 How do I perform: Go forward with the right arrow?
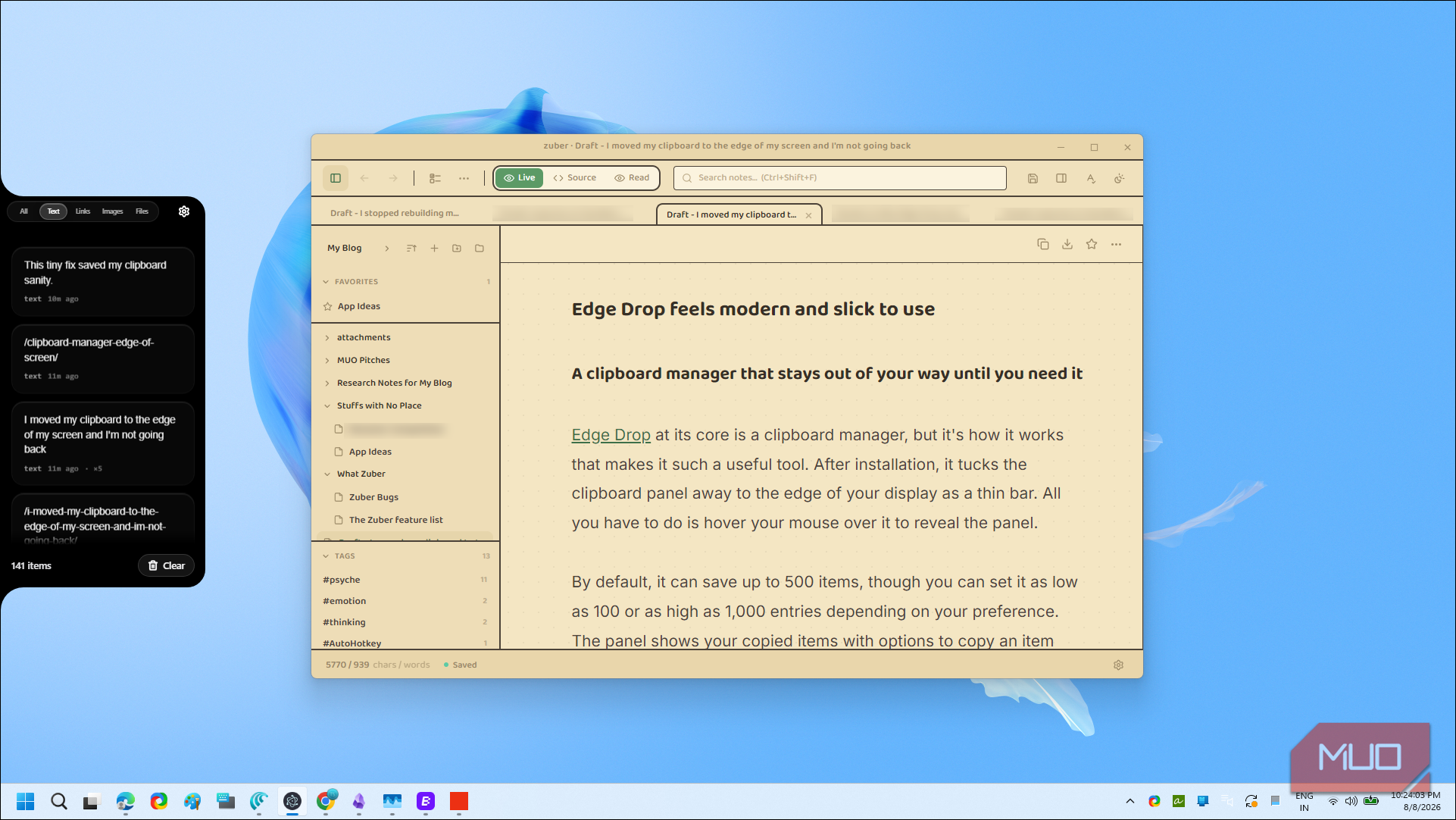(393, 178)
